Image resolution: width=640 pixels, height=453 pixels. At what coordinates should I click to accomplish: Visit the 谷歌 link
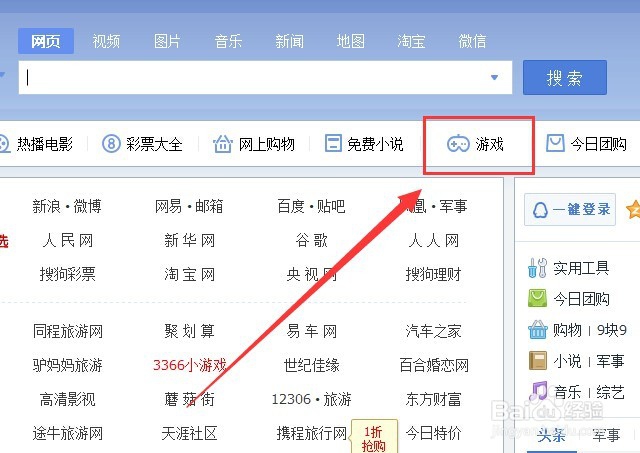(311, 240)
